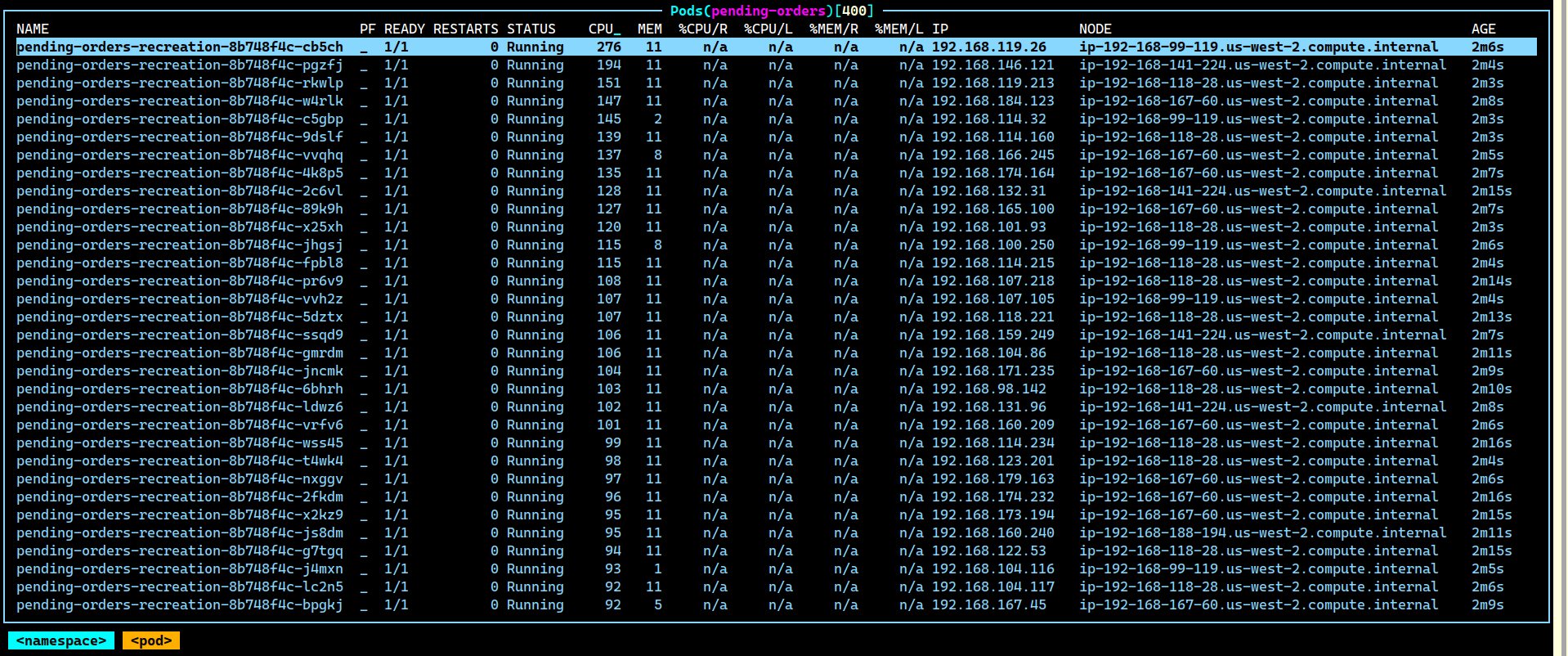Click the port-forward marker for pod rkwlp

[364, 83]
